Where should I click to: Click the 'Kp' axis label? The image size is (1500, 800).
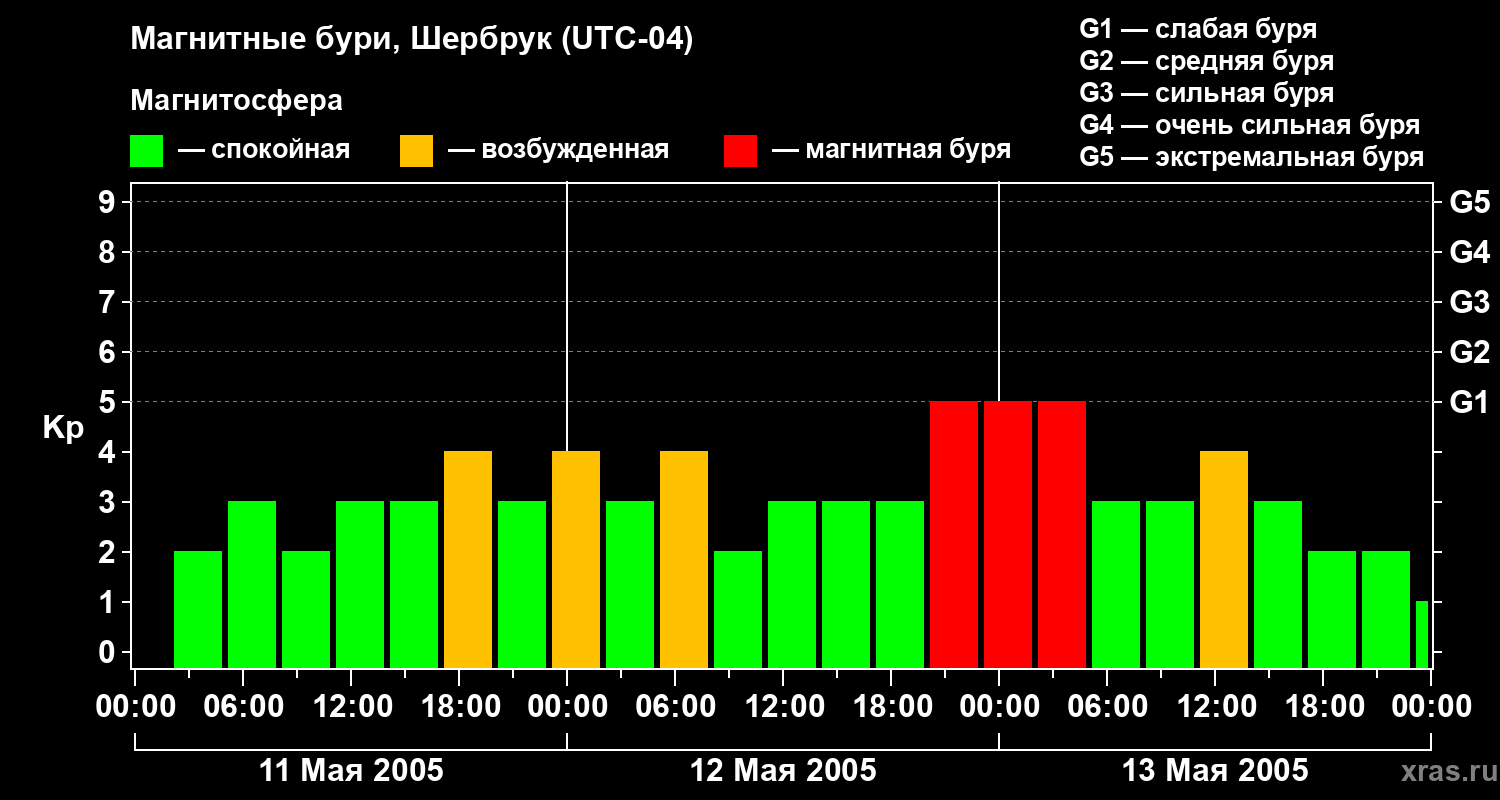[63, 428]
